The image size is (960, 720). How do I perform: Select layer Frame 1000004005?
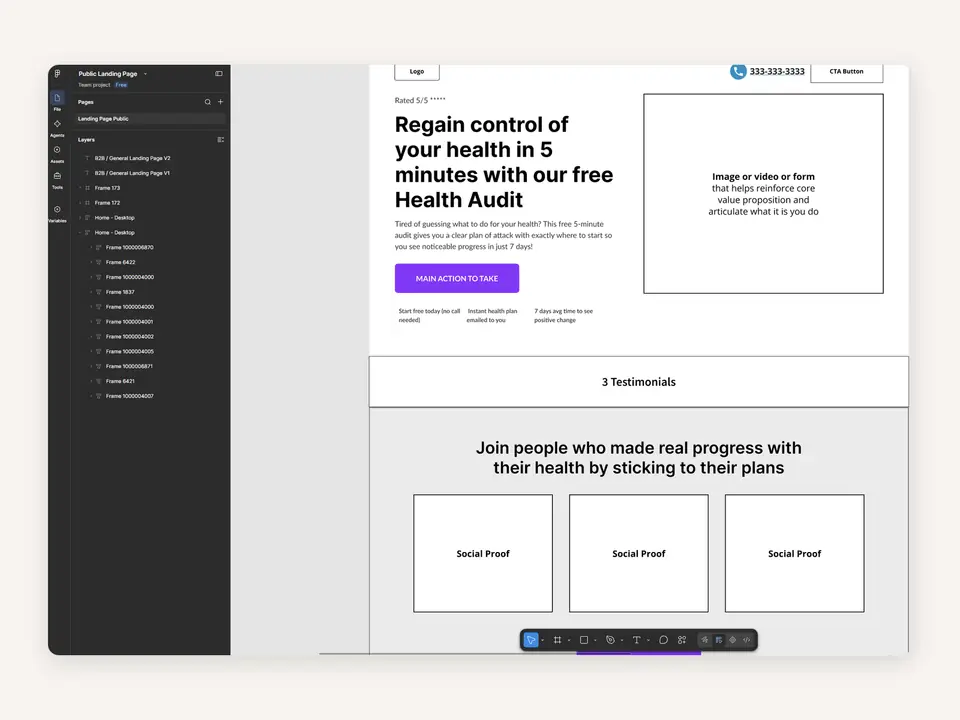pyautogui.click(x=129, y=351)
